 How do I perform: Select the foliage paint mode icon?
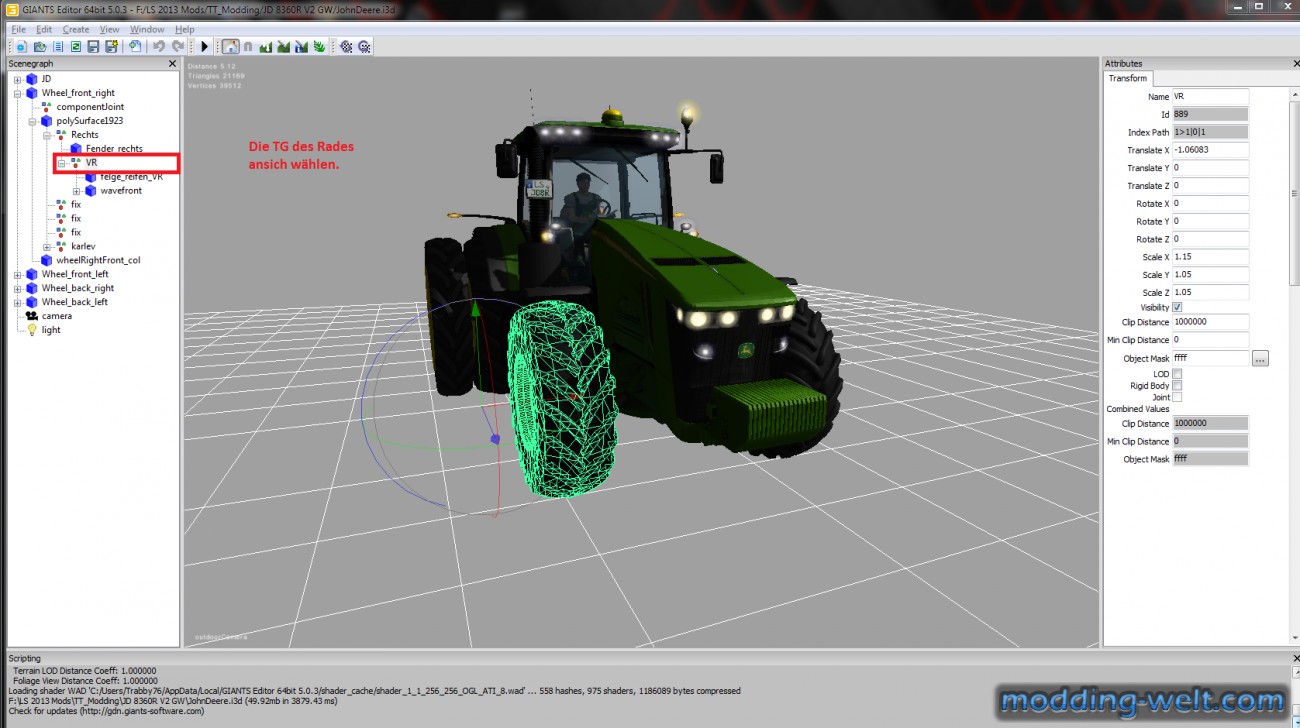319,46
